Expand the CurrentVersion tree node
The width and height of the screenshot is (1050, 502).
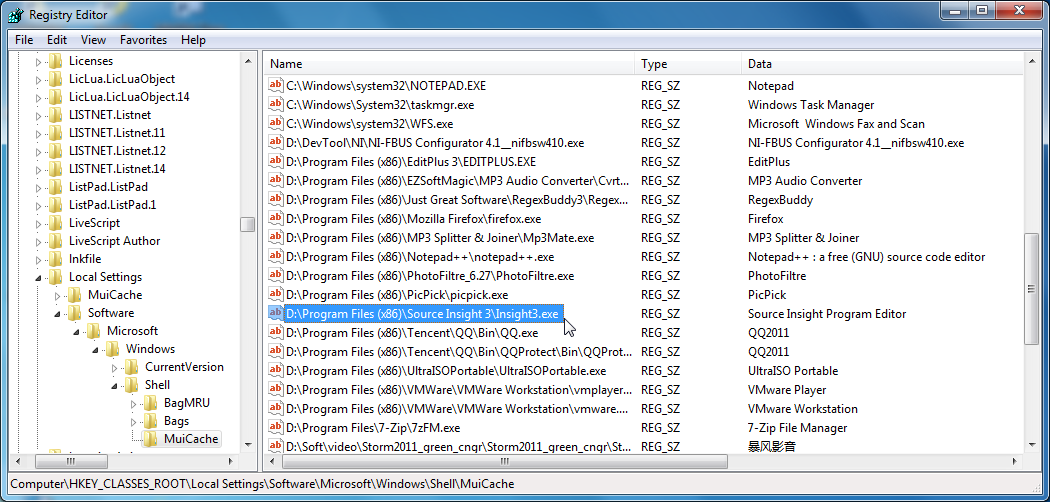coord(115,367)
